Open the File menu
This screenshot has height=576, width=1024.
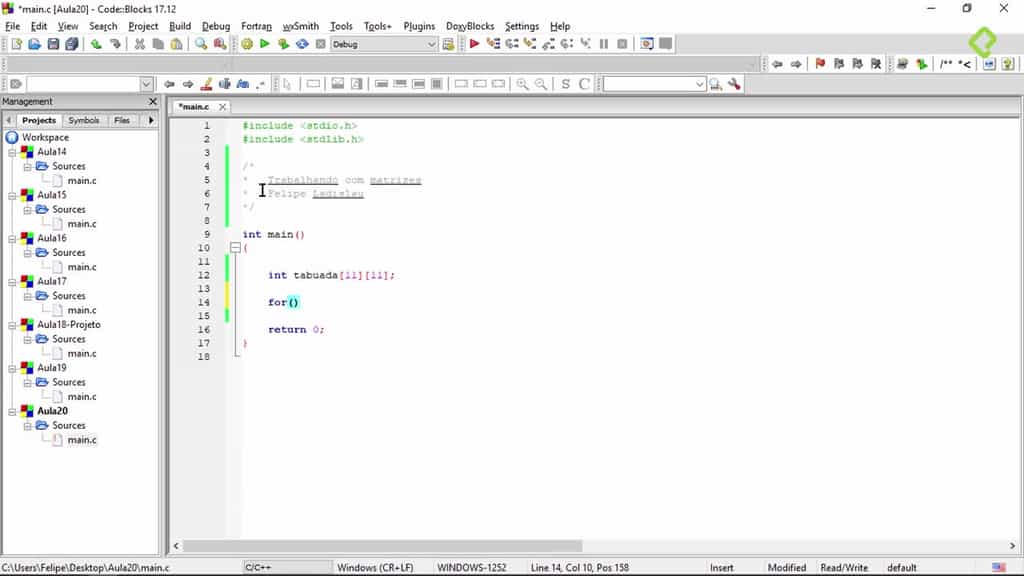click(x=12, y=26)
